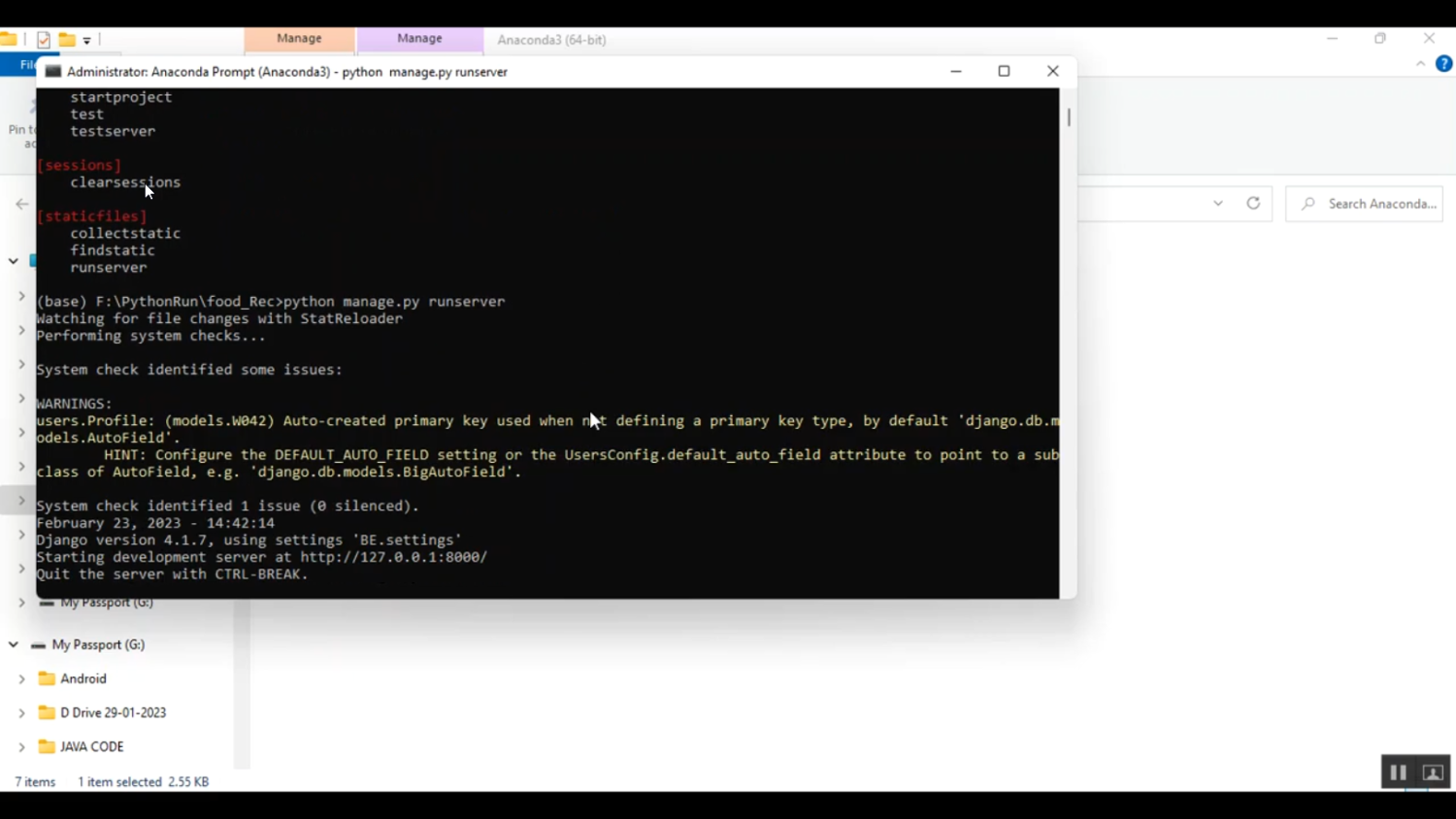Click the "Quit the server with CTRL-BREAK." line
The width and height of the screenshot is (1456, 819).
pyautogui.click(x=172, y=574)
